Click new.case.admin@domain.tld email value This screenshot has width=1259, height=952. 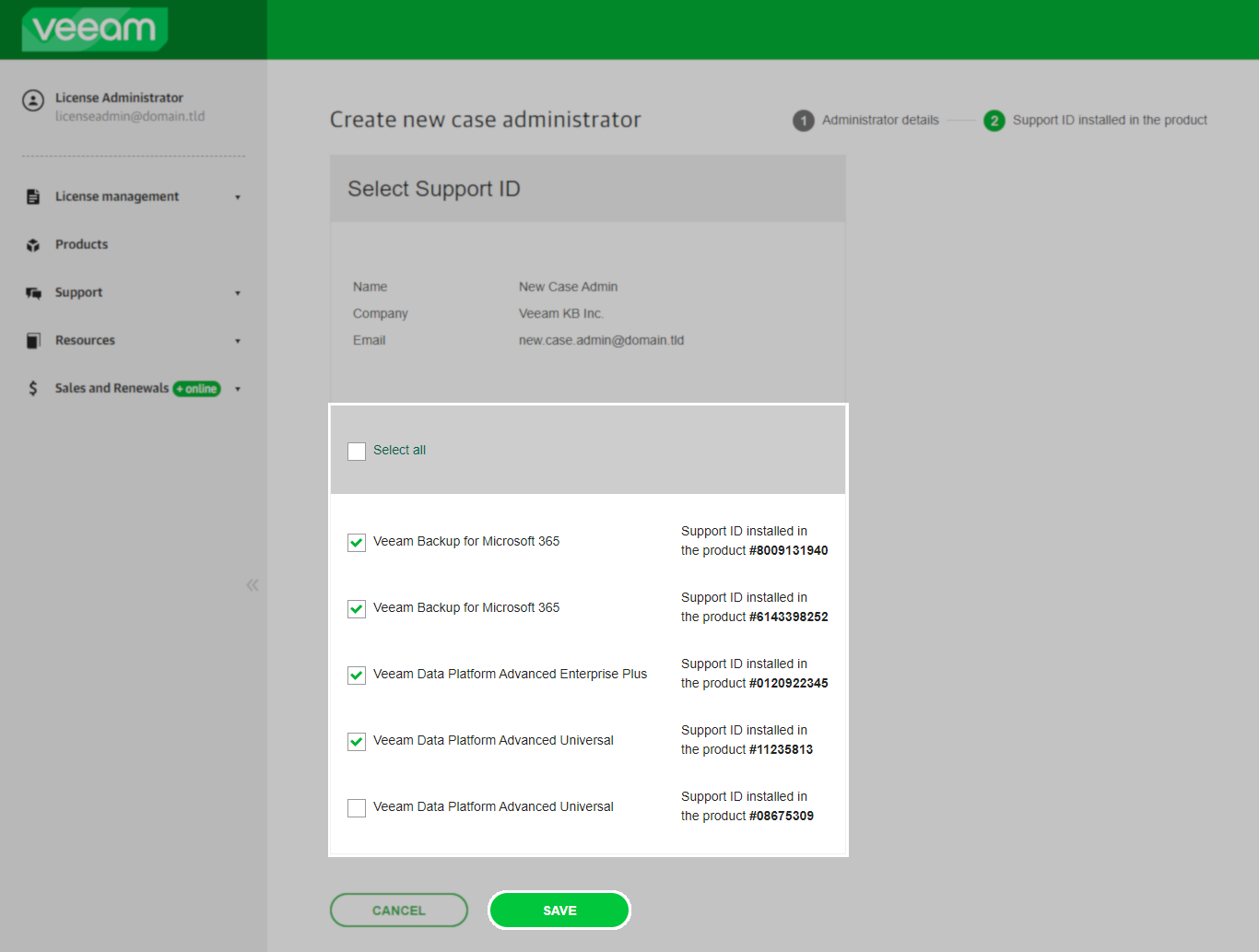[601, 340]
